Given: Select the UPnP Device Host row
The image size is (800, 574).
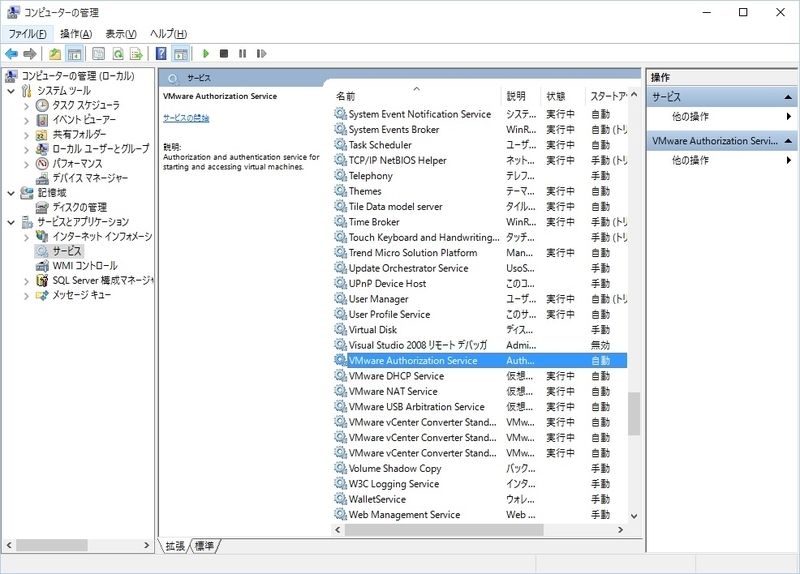Looking at the screenshot, I should click(480, 283).
